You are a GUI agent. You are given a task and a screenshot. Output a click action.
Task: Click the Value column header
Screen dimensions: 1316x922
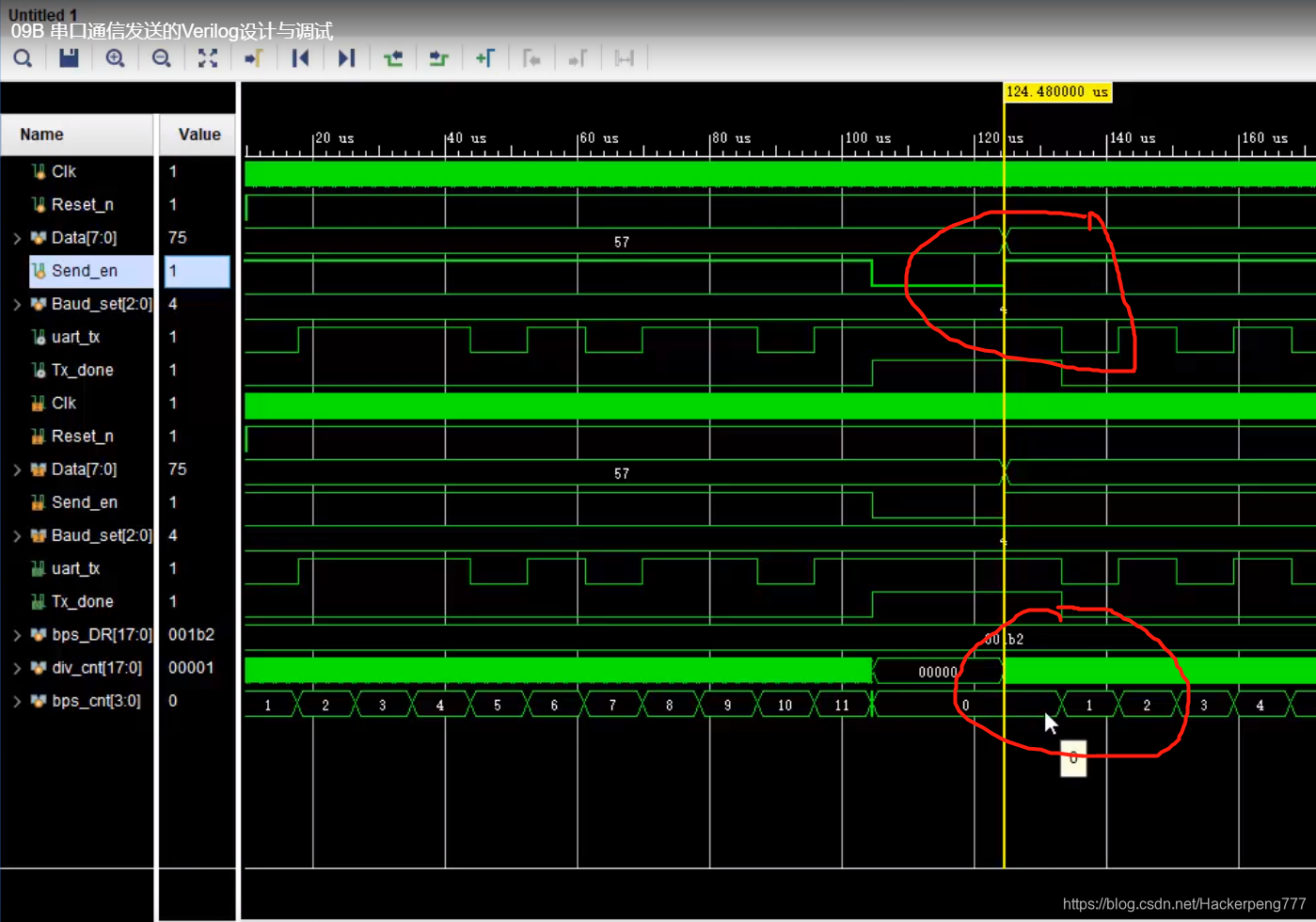[198, 135]
